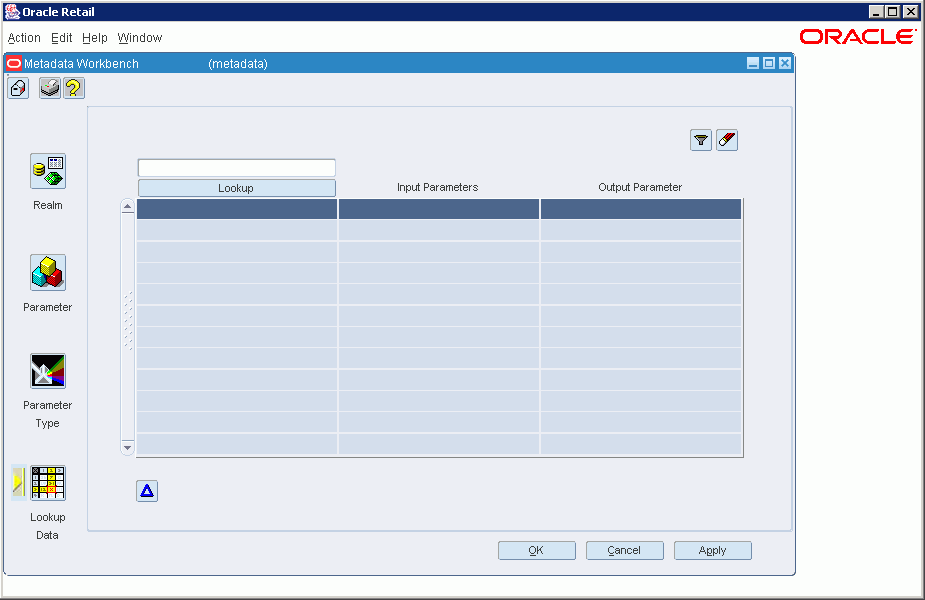The width and height of the screenshot is (925, 600).
Task: Open the Help menu
Action: [x=94, y=38]
